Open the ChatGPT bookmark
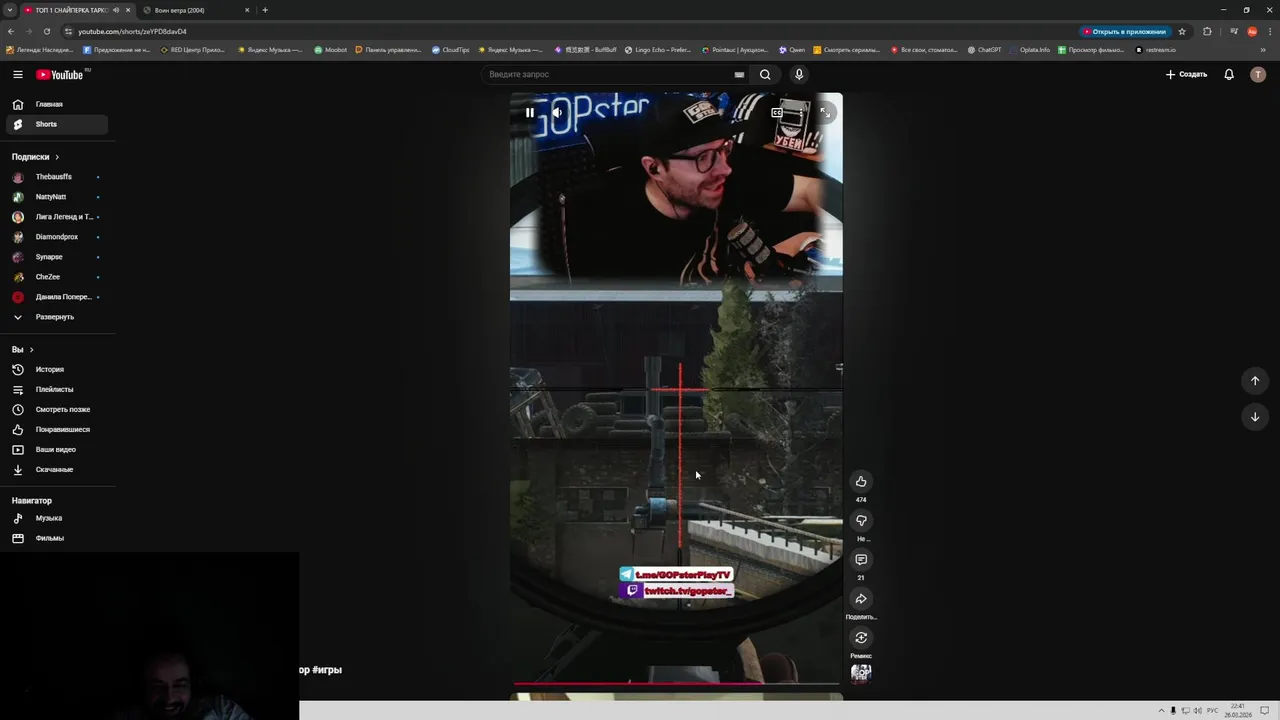This screenshot has height=720, width=1280. pyautogui.click(x=984, y=50)
